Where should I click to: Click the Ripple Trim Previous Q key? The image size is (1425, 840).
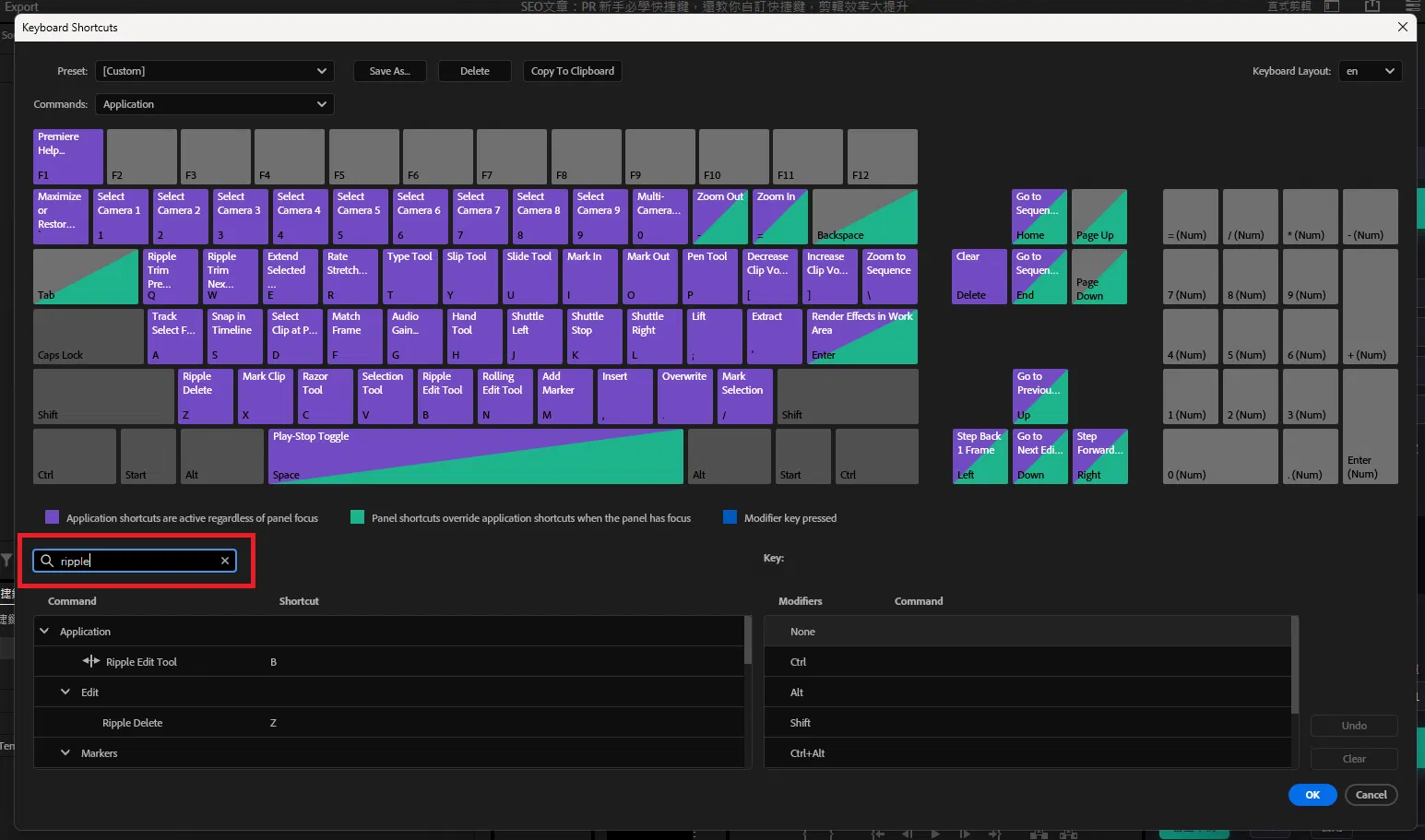[171, 277]
